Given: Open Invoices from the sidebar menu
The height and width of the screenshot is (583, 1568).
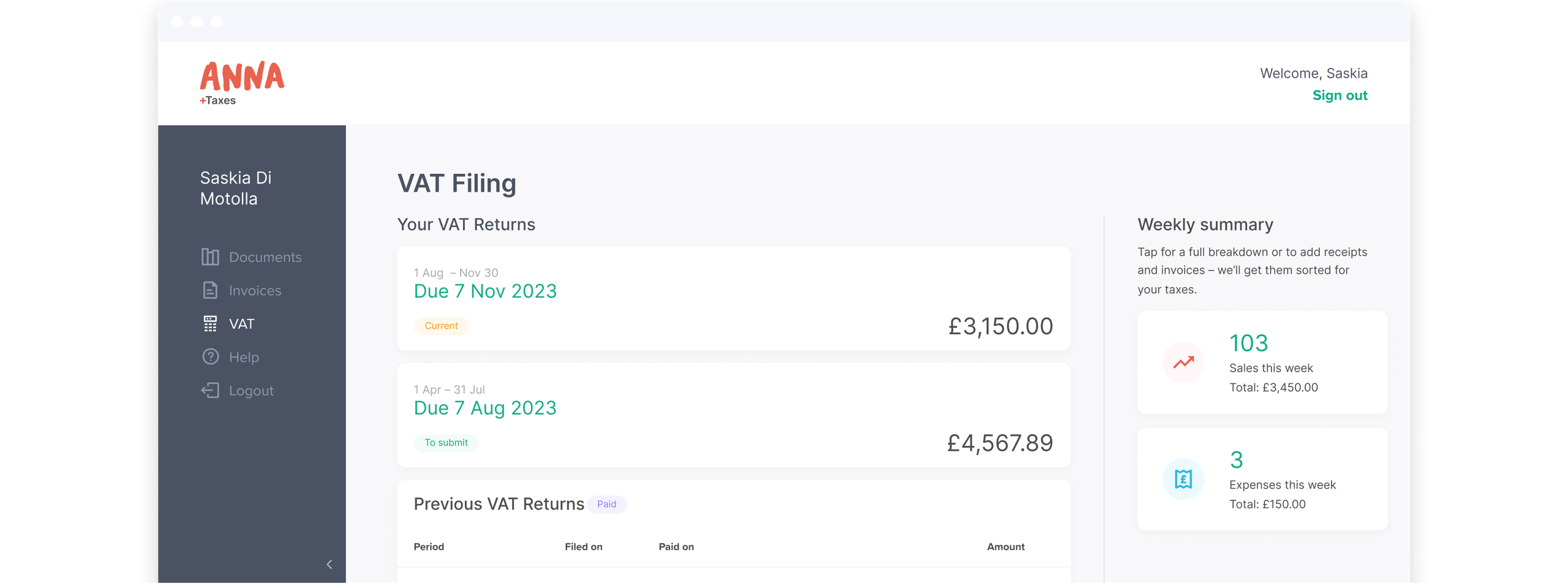Looking at the screenshot, I should tap(255, 290).
